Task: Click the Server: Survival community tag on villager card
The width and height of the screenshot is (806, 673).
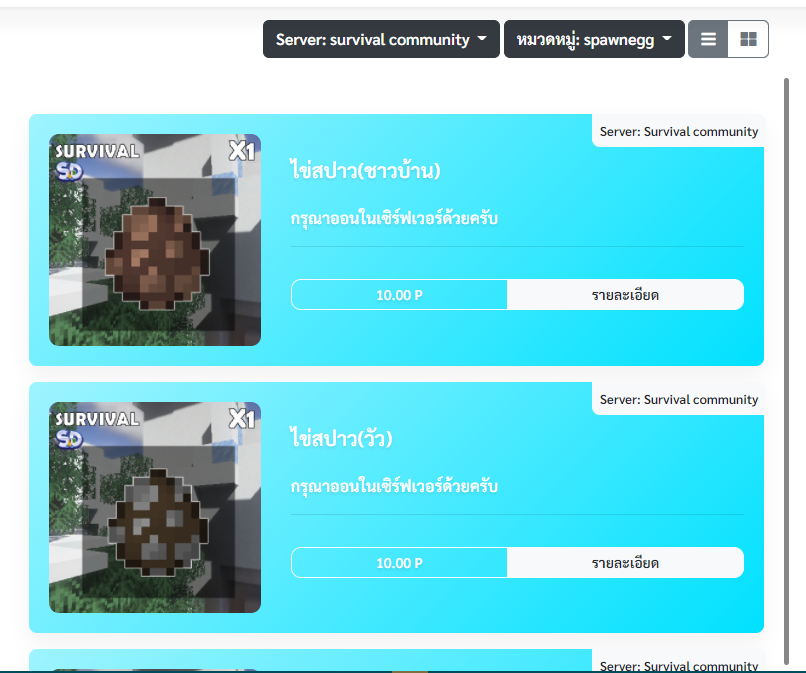Action: (x=679, y=132)
